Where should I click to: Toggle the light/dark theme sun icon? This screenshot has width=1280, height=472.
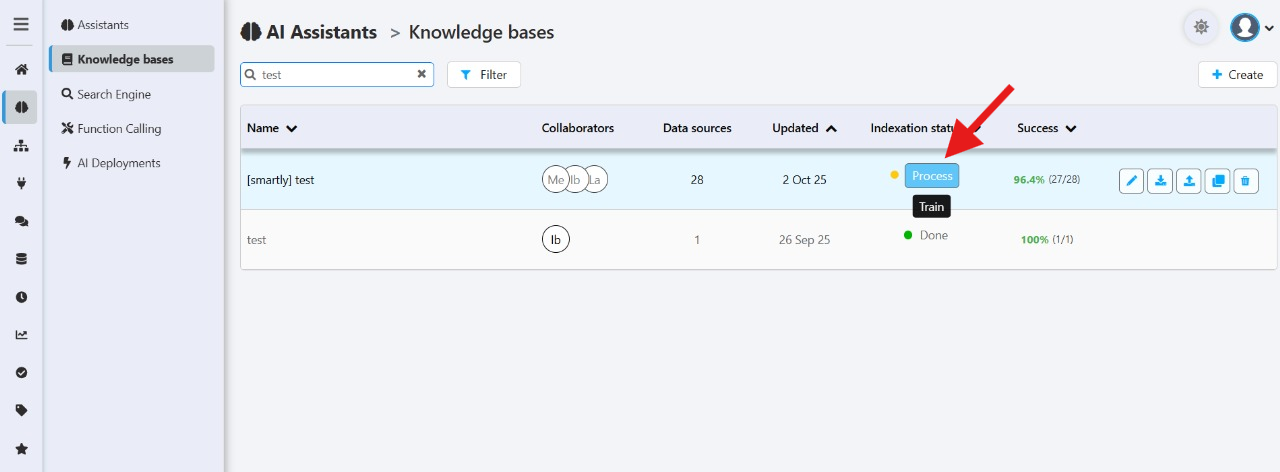1201,27
